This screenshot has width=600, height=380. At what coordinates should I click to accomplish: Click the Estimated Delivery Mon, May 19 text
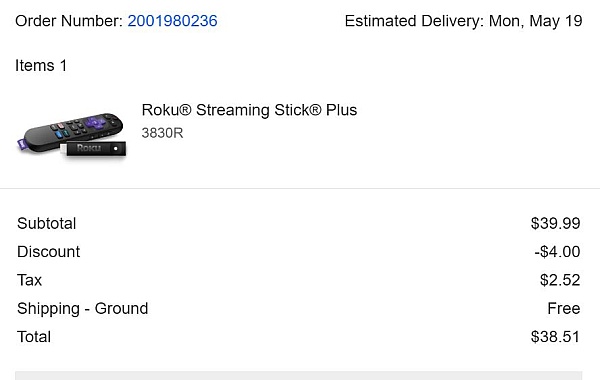click(463, 21)
